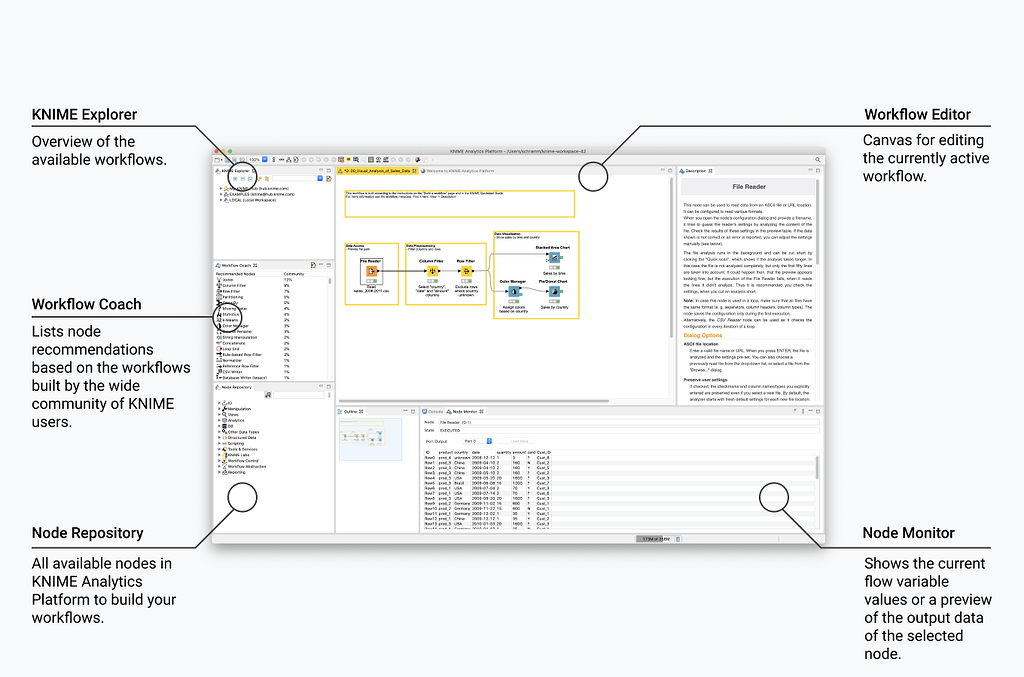This screenshot has width=1024, height=677.
Task: Click the New KNIME Workflow toolbar icon
Action: pyautogui.click(x=215, y=159)
